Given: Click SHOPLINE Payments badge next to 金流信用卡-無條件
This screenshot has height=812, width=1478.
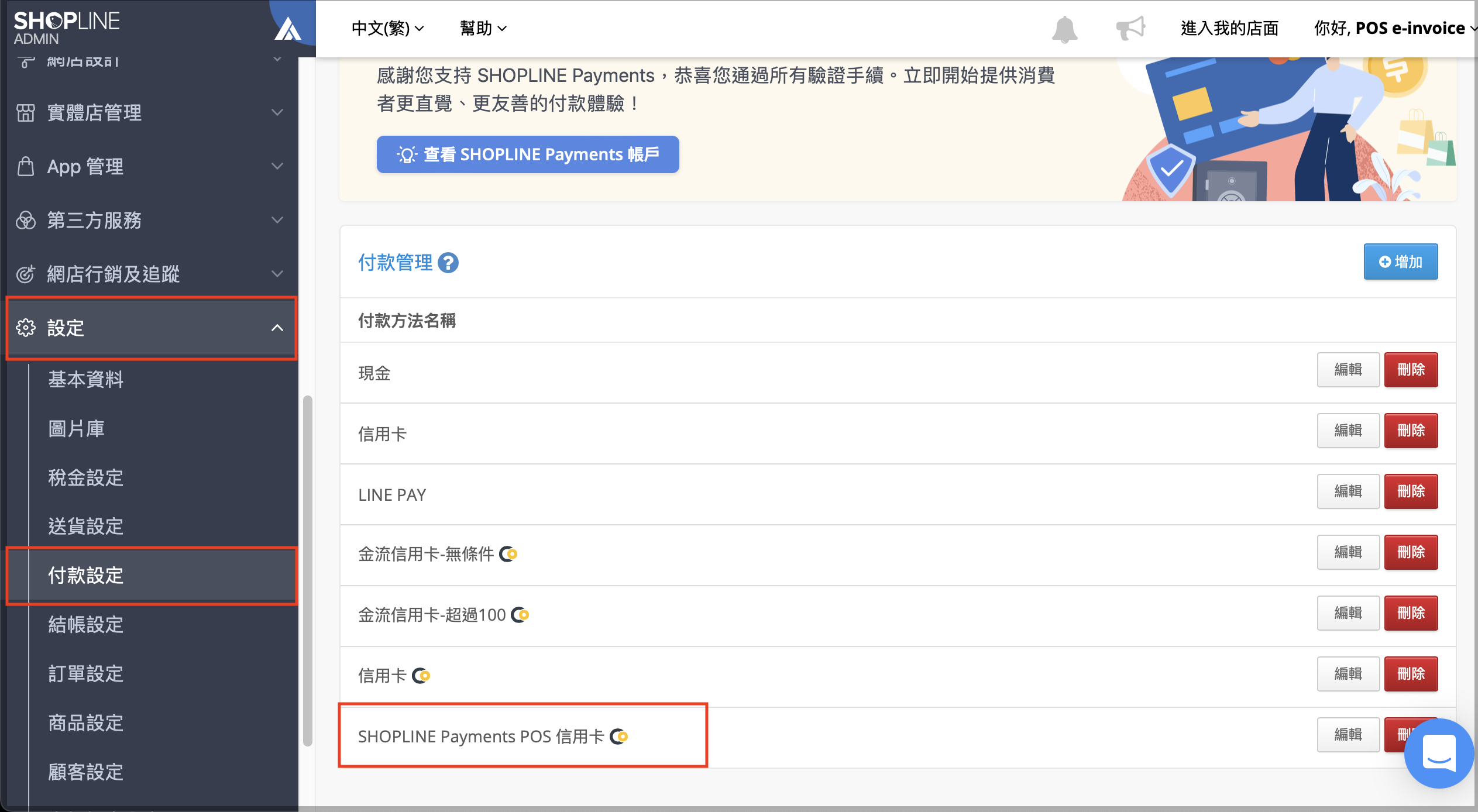Looking at the screenshot, I should click(x=508, y=553).
